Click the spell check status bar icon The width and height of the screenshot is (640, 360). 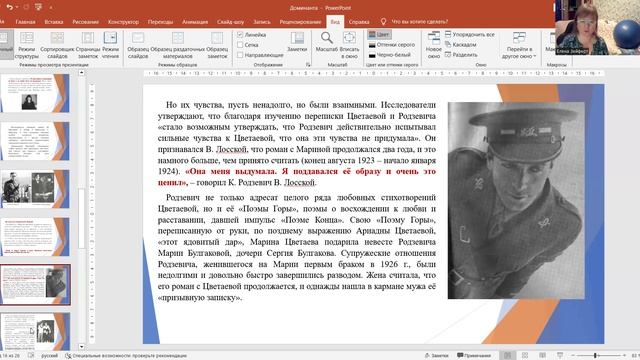tap(31, 356)
